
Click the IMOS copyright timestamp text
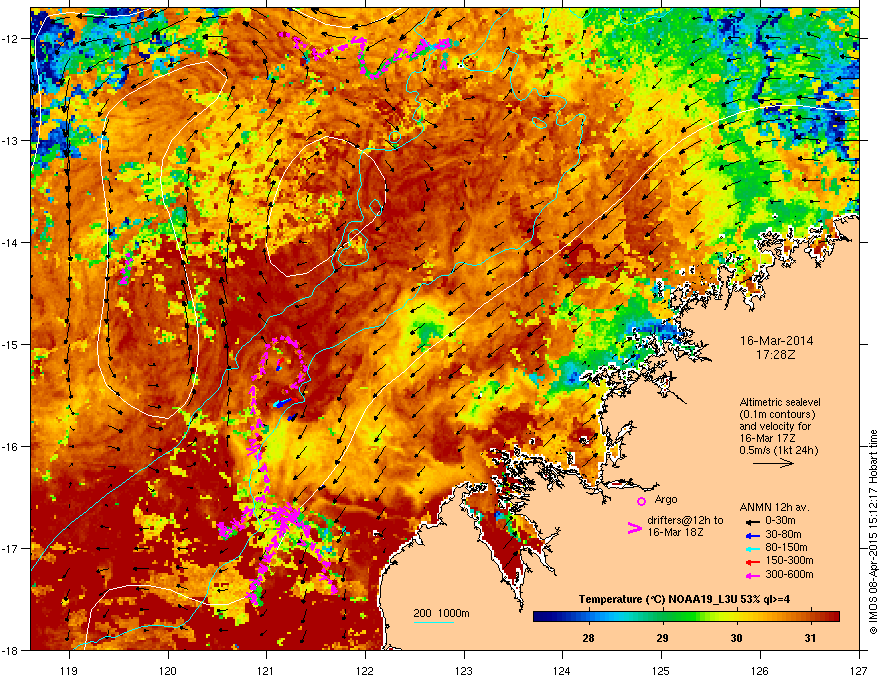click(873, 532)
